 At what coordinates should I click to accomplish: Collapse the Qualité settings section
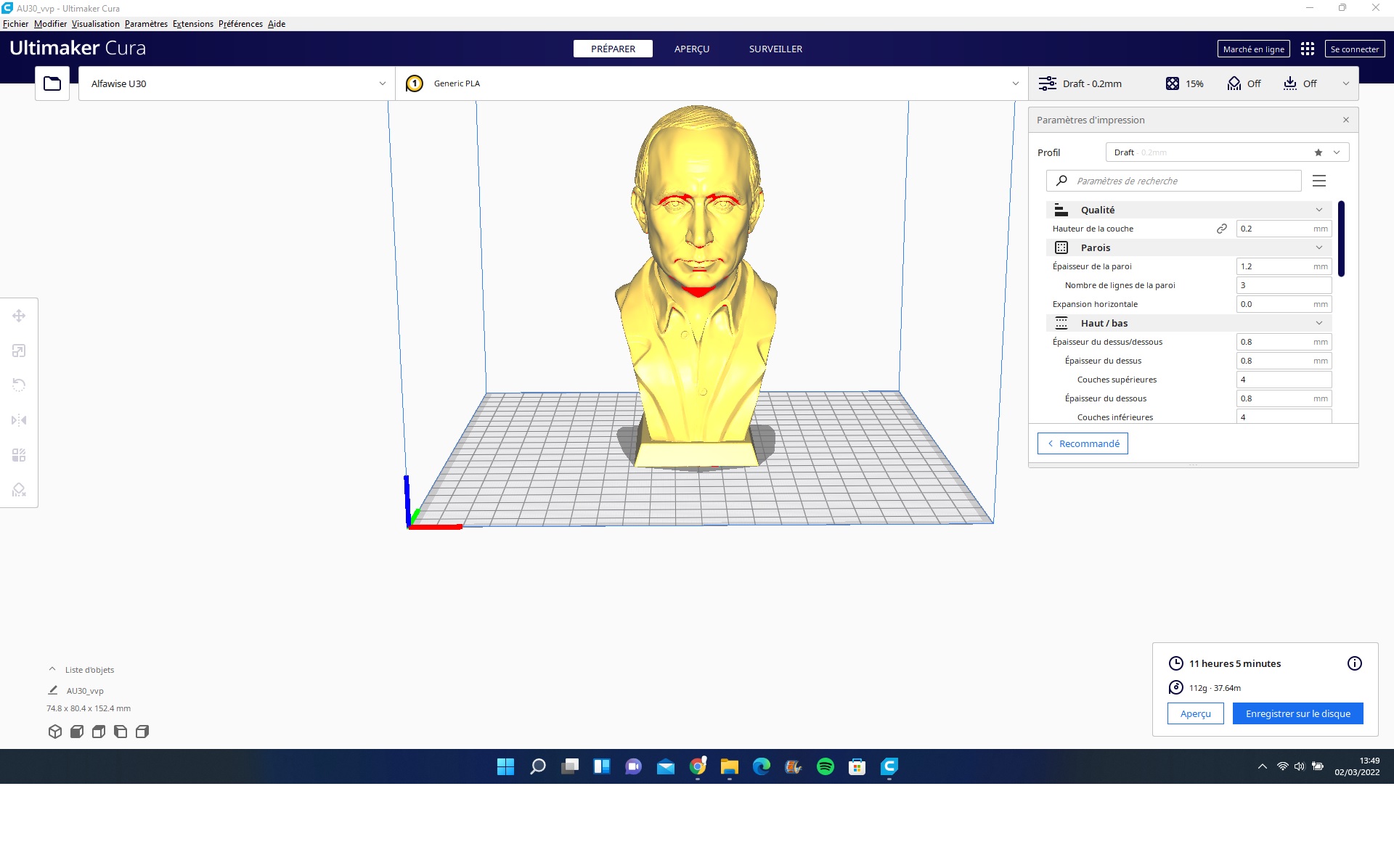tap(1318, 210)
